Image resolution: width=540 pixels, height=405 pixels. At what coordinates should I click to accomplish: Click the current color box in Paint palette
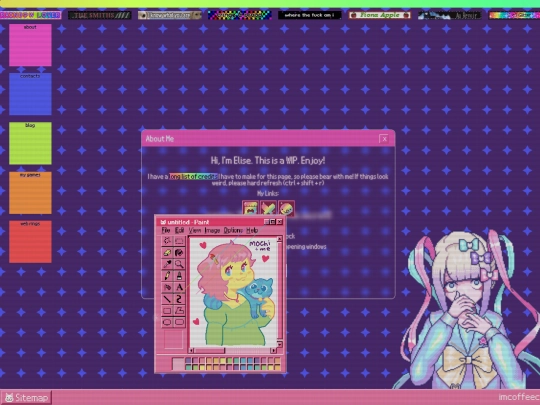[x=178, y=364]
